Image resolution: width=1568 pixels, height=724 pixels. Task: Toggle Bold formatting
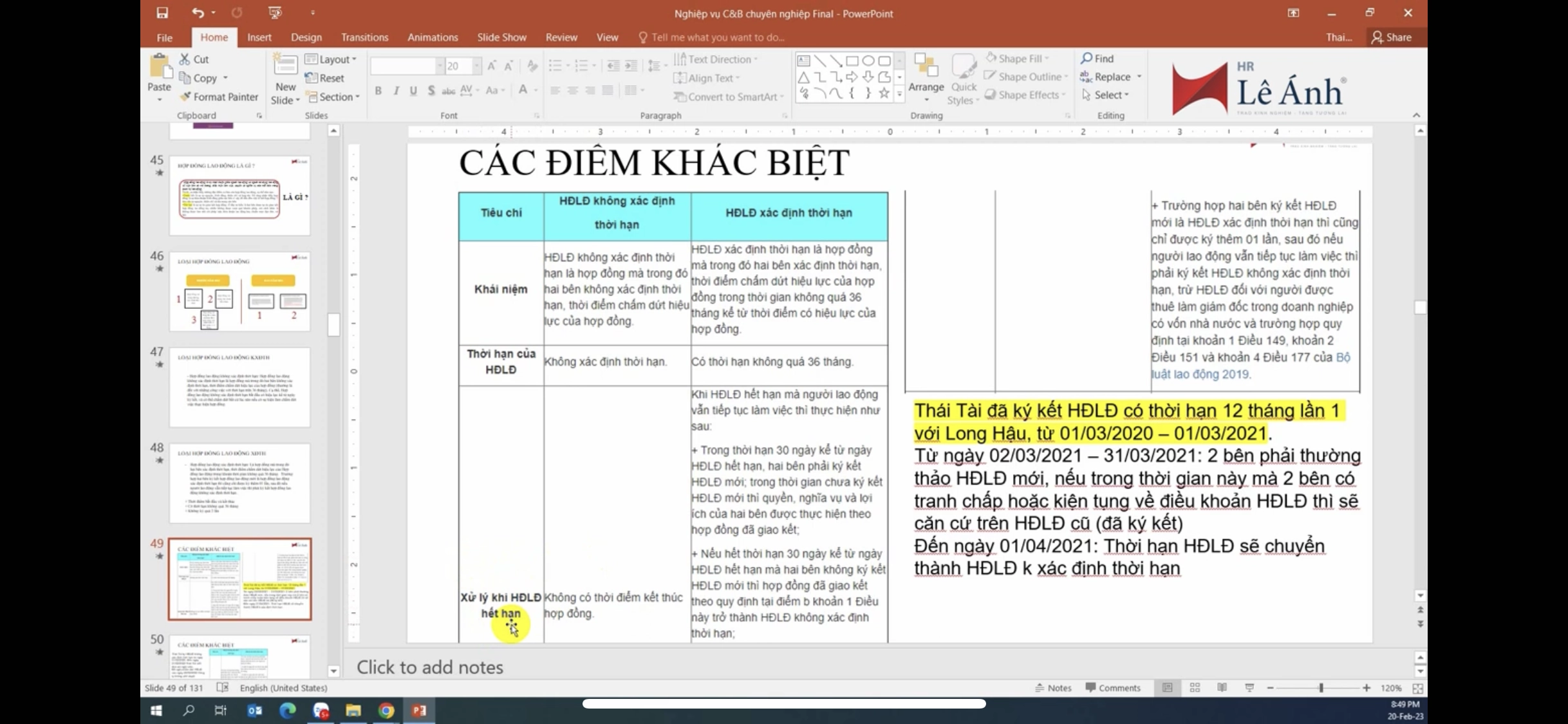[378, 91]
